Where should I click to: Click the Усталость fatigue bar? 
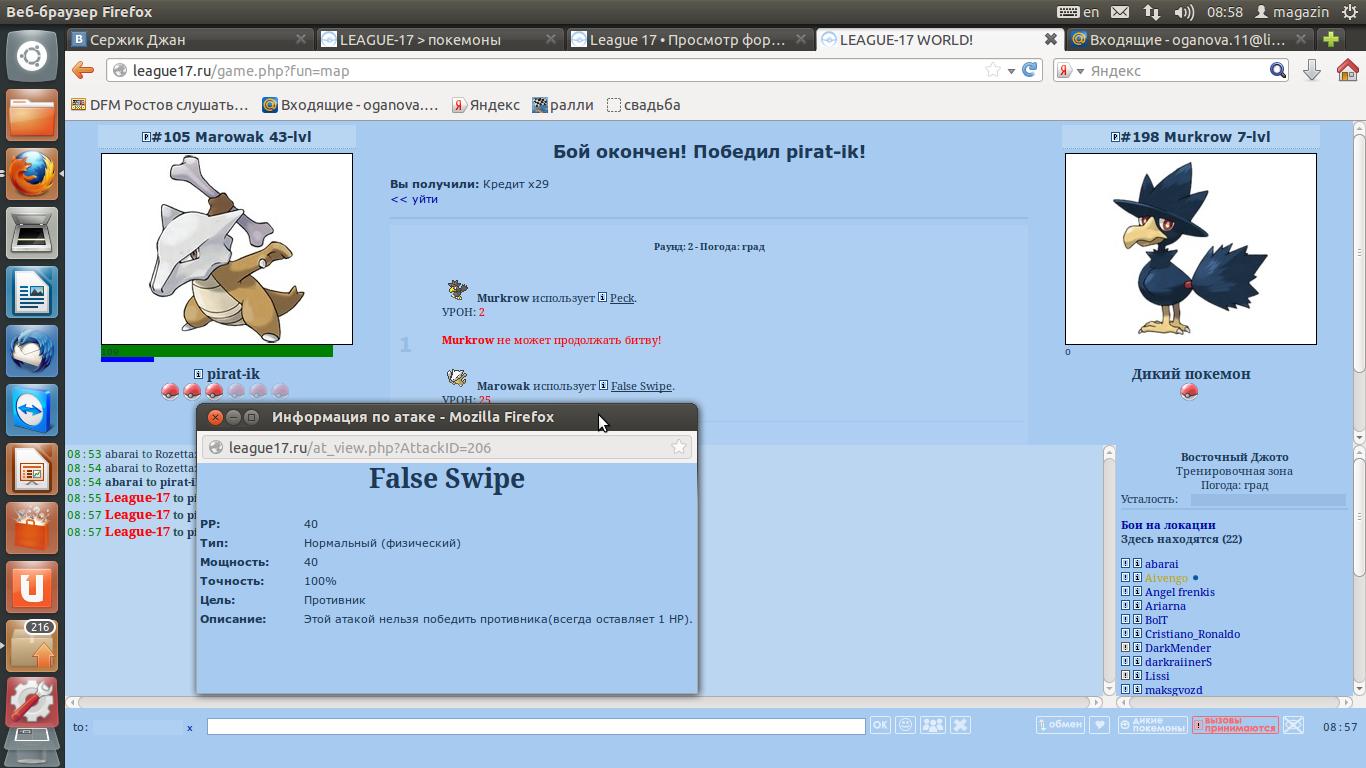(x=1268, y=499)
